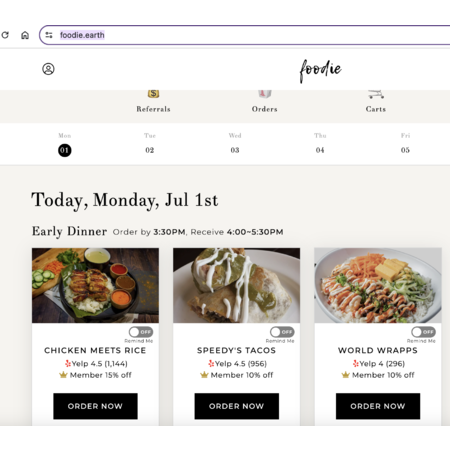Image resolution: width=450 pixels, height=450 pixels.
Task: Click Order Now for Chicken Meets Rice
Action: click(x=95, y=406)
